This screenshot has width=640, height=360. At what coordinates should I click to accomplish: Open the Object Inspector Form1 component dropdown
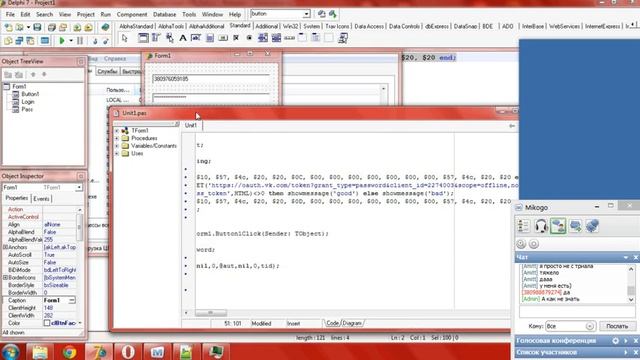(78, 187)
